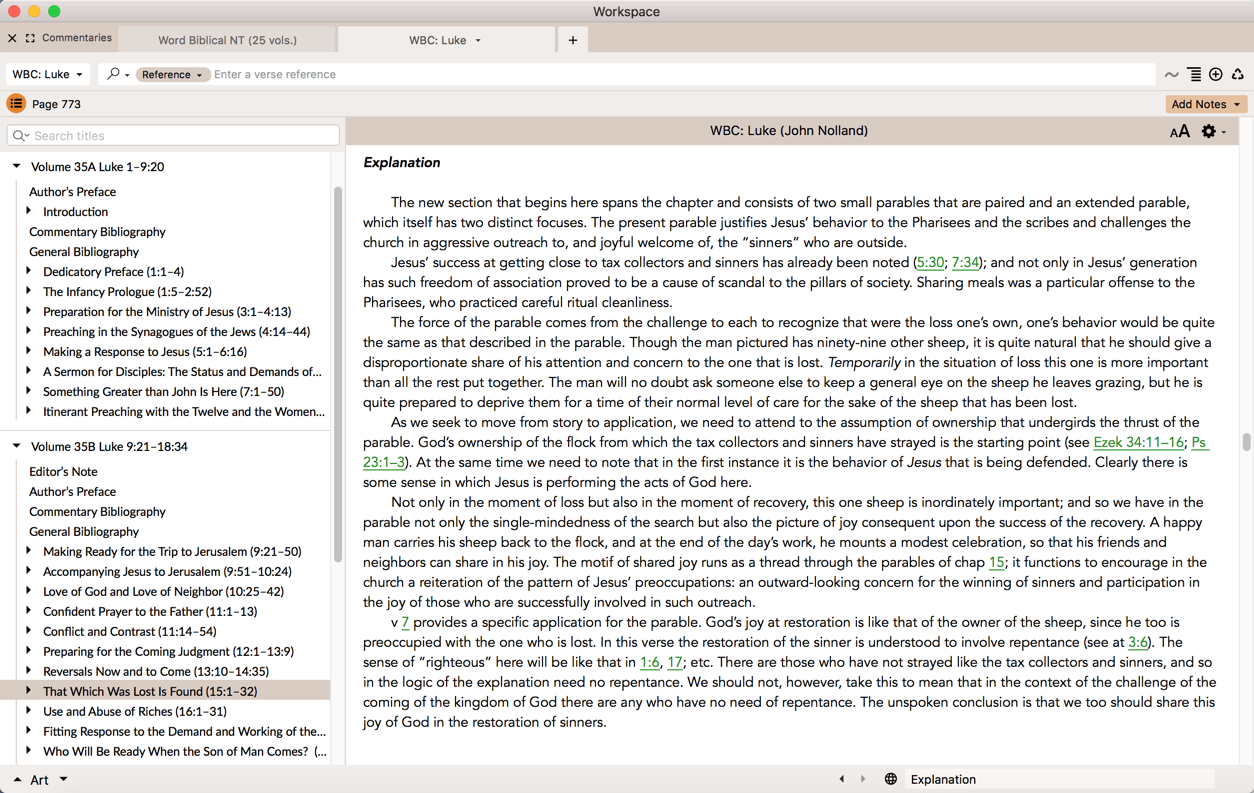The image size is (1254, 793).
Task: Open the Ezek 34:11–16 reference link
Action: [1138, 442]
